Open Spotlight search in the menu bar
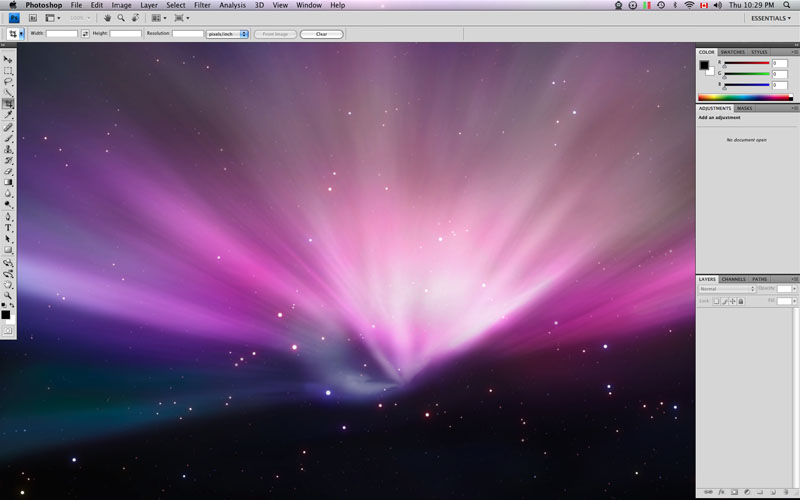The image size is (800, 500). coord(788,5)
